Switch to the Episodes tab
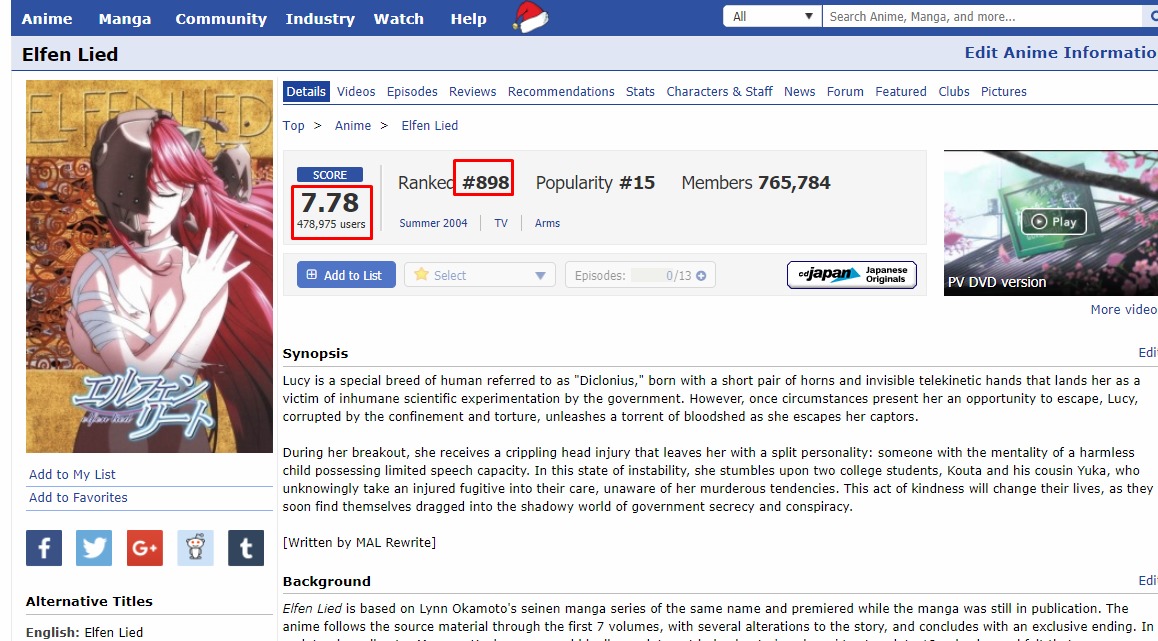Viewport: 1158px width, 641px height. [x=412, y=91]
